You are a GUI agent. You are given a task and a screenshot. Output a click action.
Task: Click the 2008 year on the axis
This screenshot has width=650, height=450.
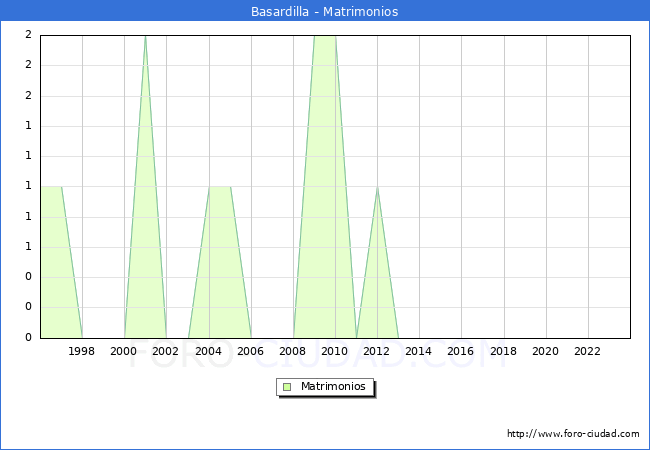293,351
